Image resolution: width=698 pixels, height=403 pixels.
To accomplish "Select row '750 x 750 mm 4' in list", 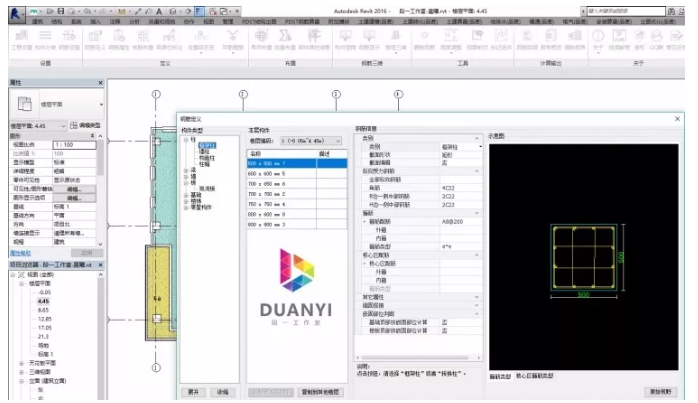I will pyautogui.click(x=297, y=204).
